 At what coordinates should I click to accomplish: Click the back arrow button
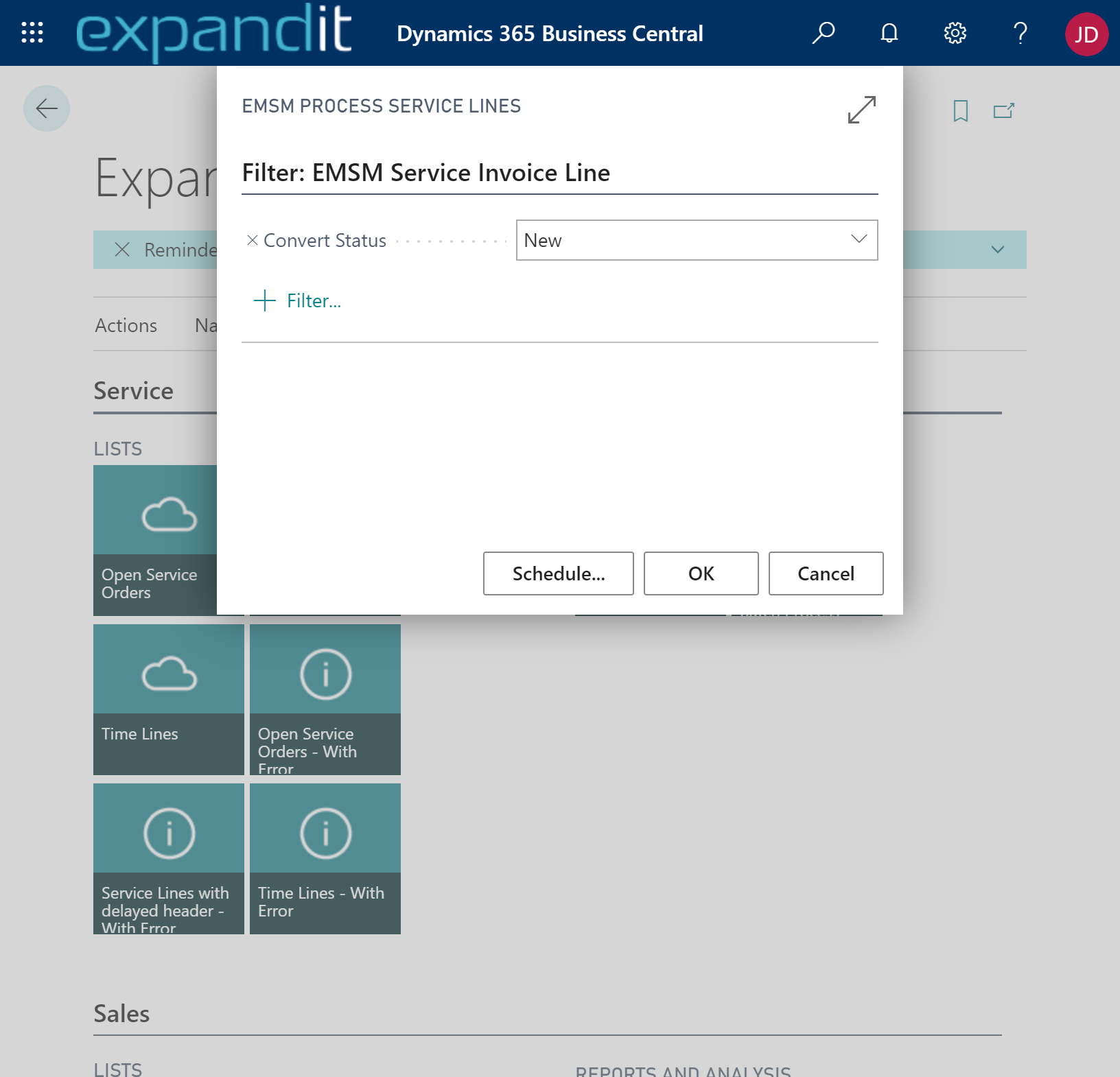pyautogui.click(x=47, y=108)
